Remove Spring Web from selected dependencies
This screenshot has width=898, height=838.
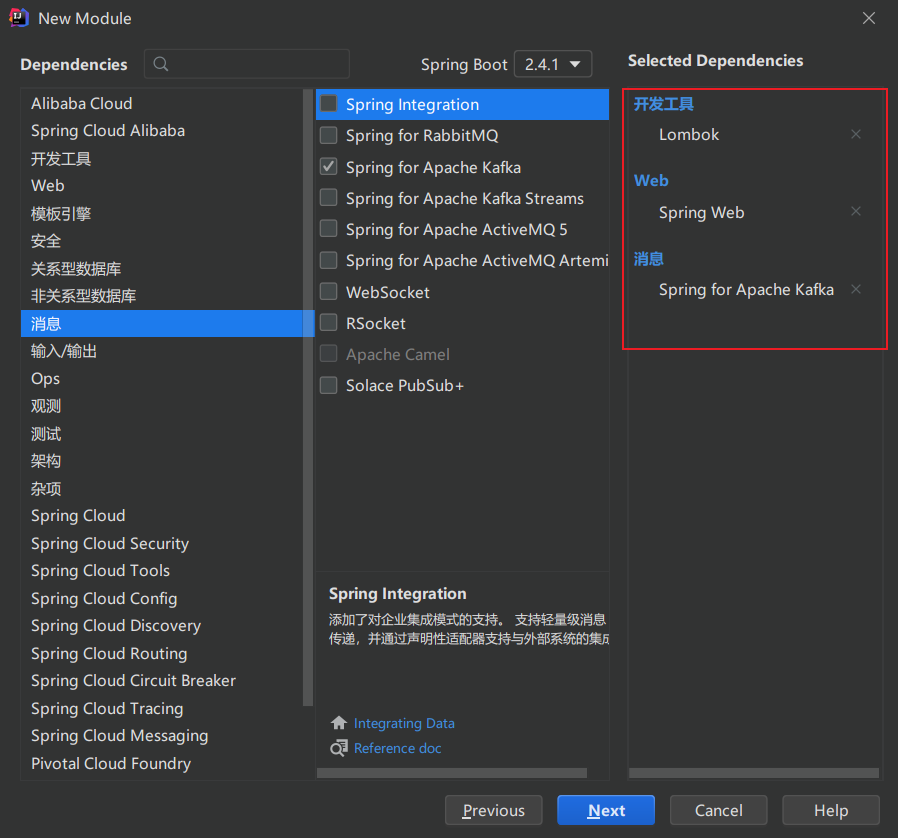[x=856, y=211]
